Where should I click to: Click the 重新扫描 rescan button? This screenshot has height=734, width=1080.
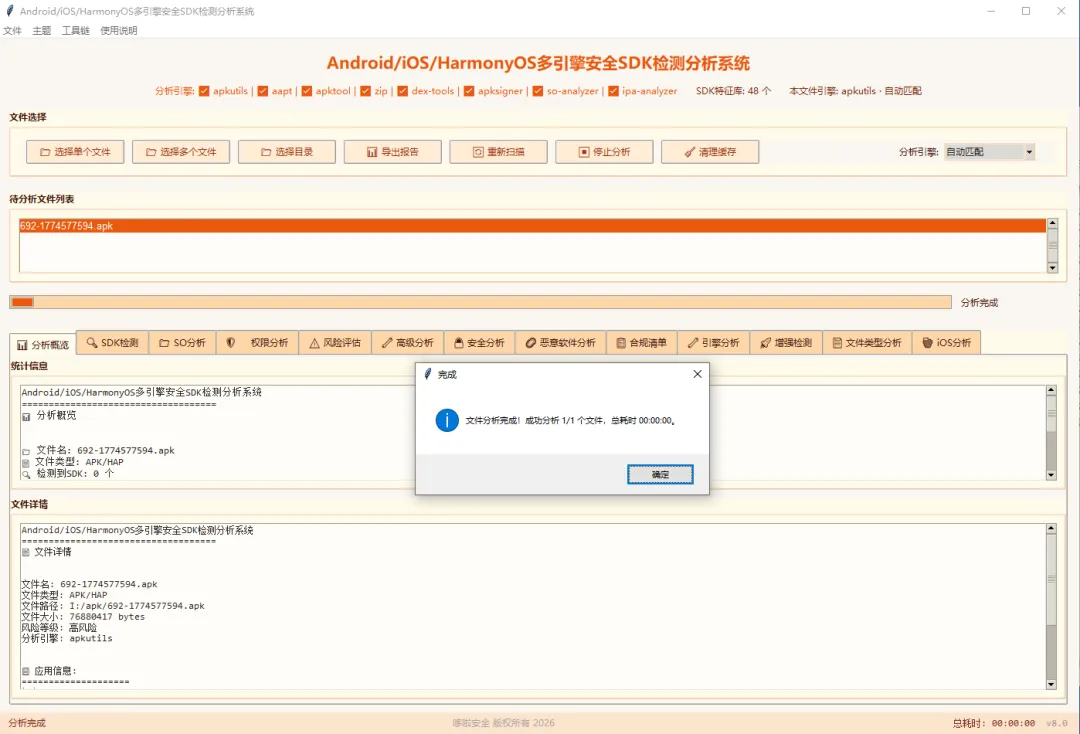point(499,152)
